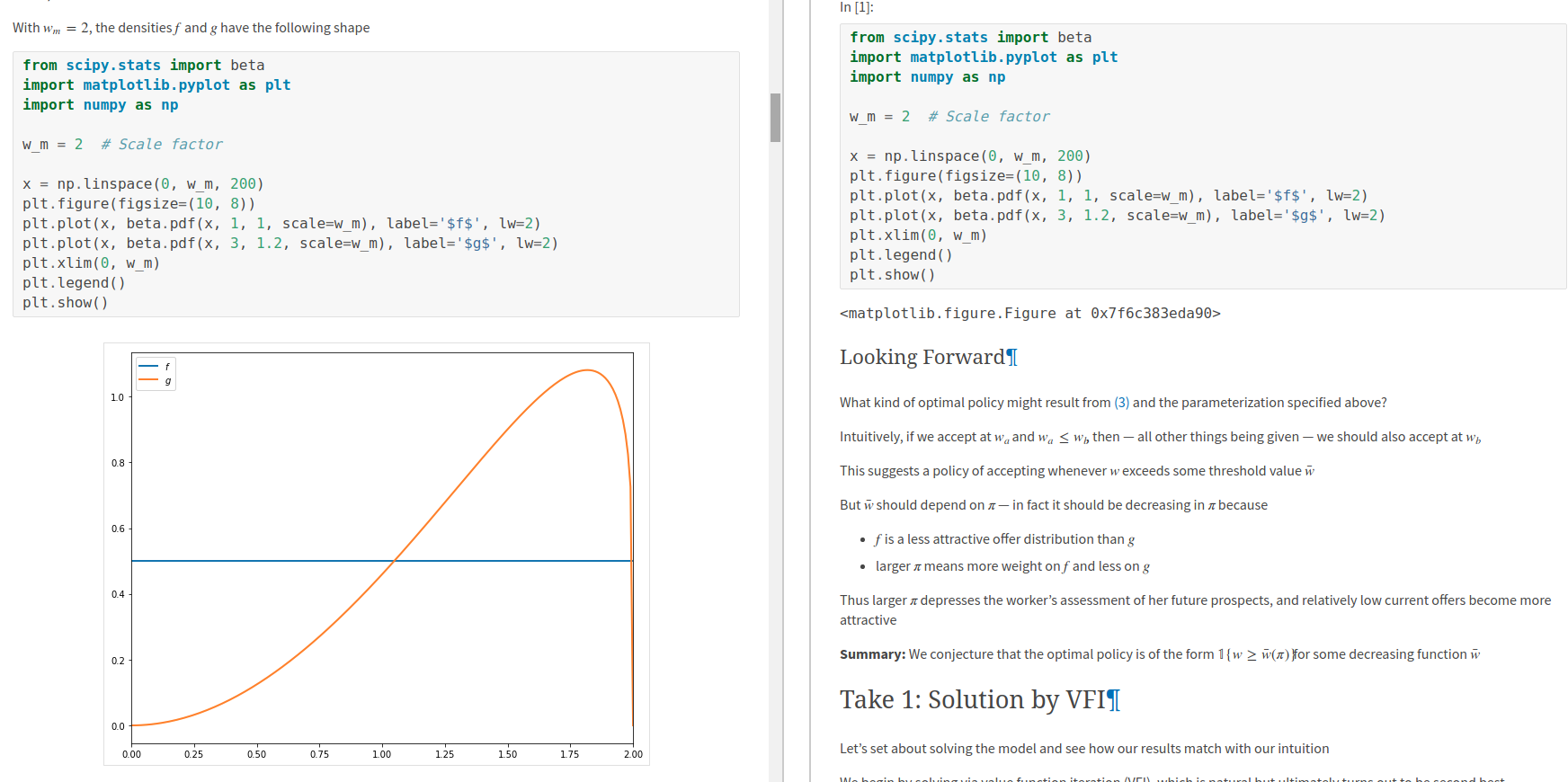Click the left code block with beta import
The image size is (1568, 782).
[376, 184]
